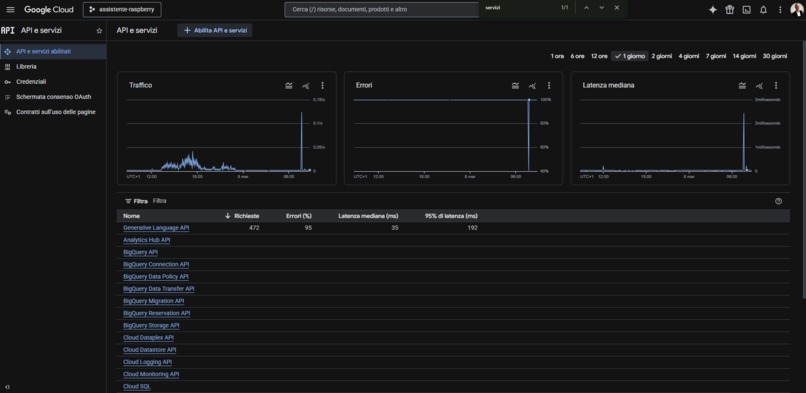Open Cloud Datastore API link

150,350
